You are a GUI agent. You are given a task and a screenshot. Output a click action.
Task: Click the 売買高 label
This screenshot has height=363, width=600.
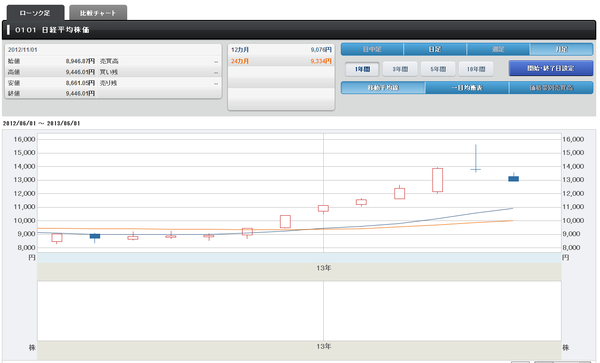109,61
